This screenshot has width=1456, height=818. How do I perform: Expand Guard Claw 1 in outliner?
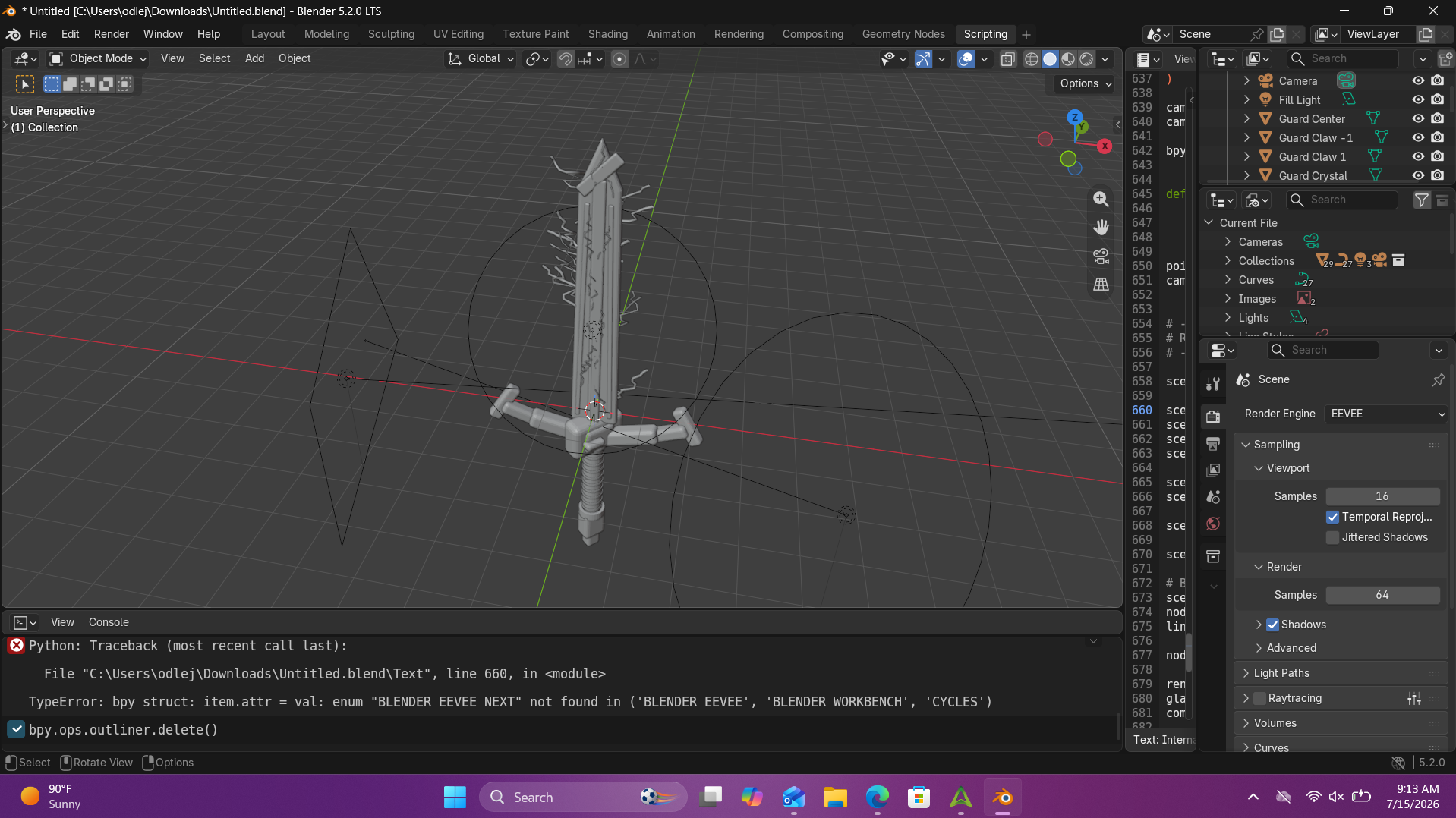(1246, 156)
